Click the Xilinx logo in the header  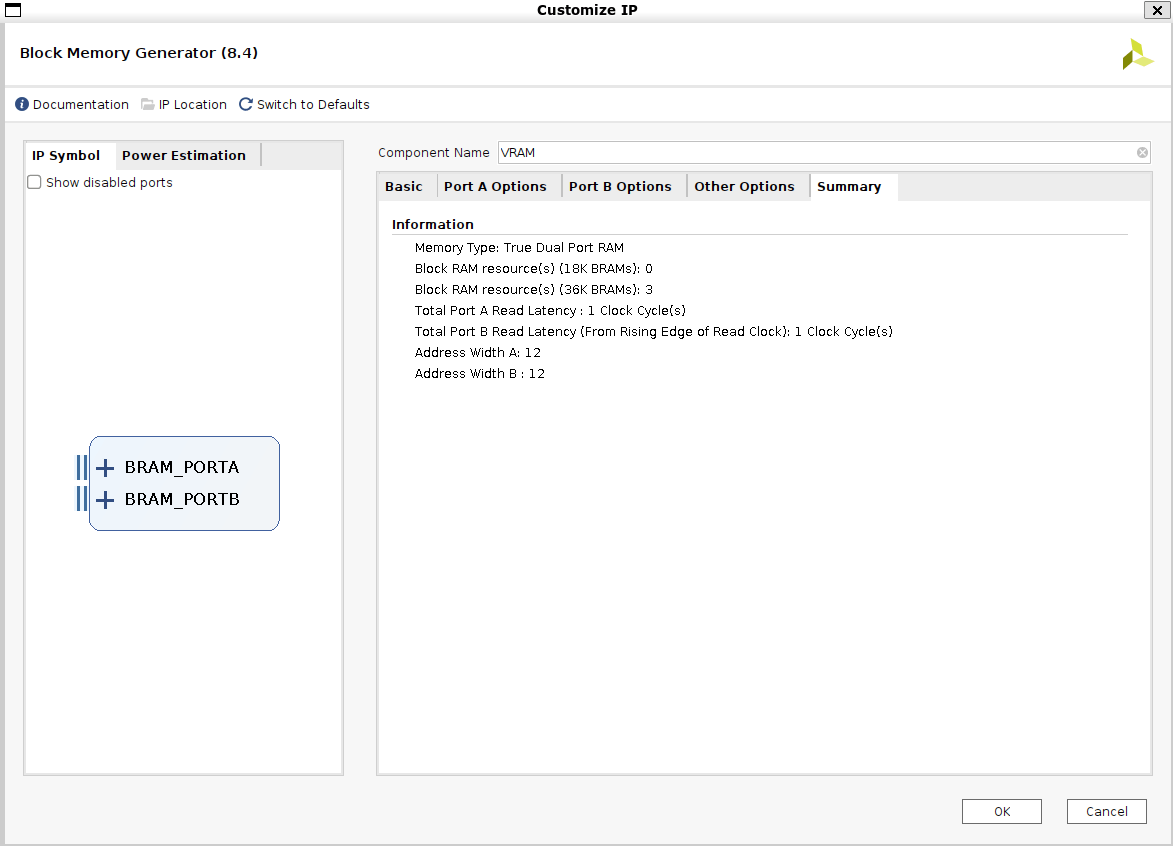pyautogui.click(x=1137, y=54)
